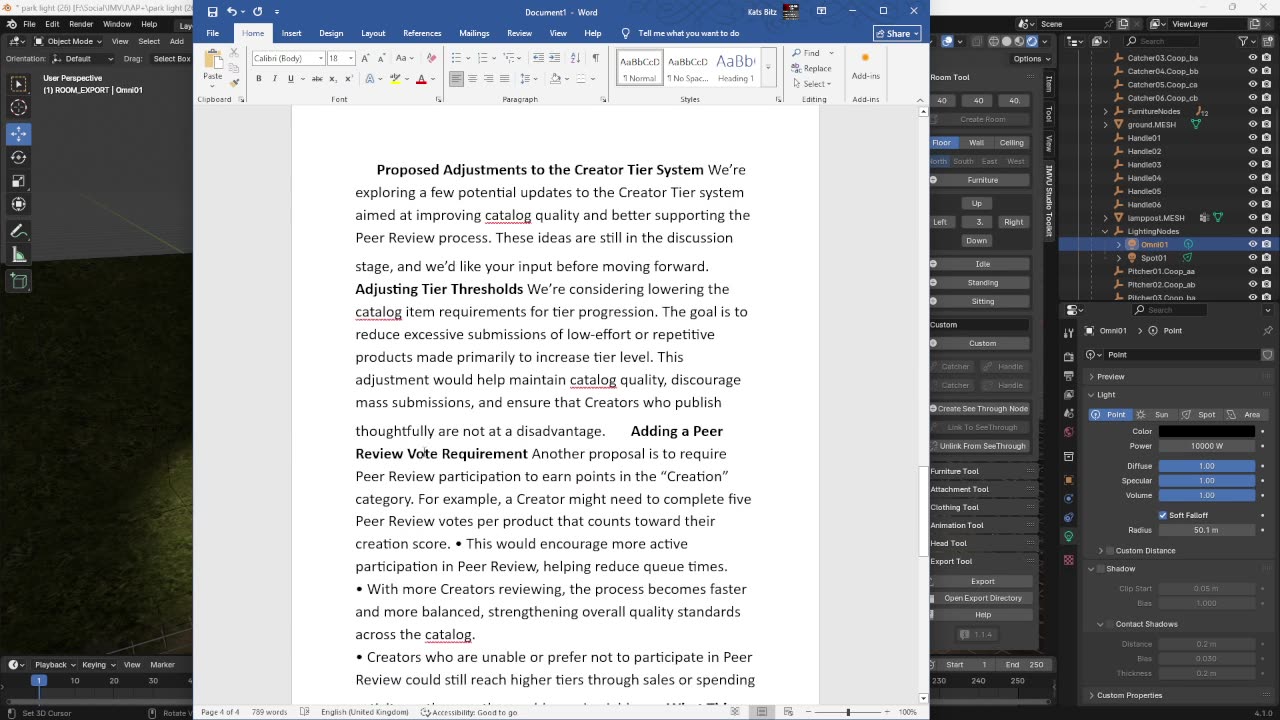Select the Blender Move tool

click(x=19, y=133)
